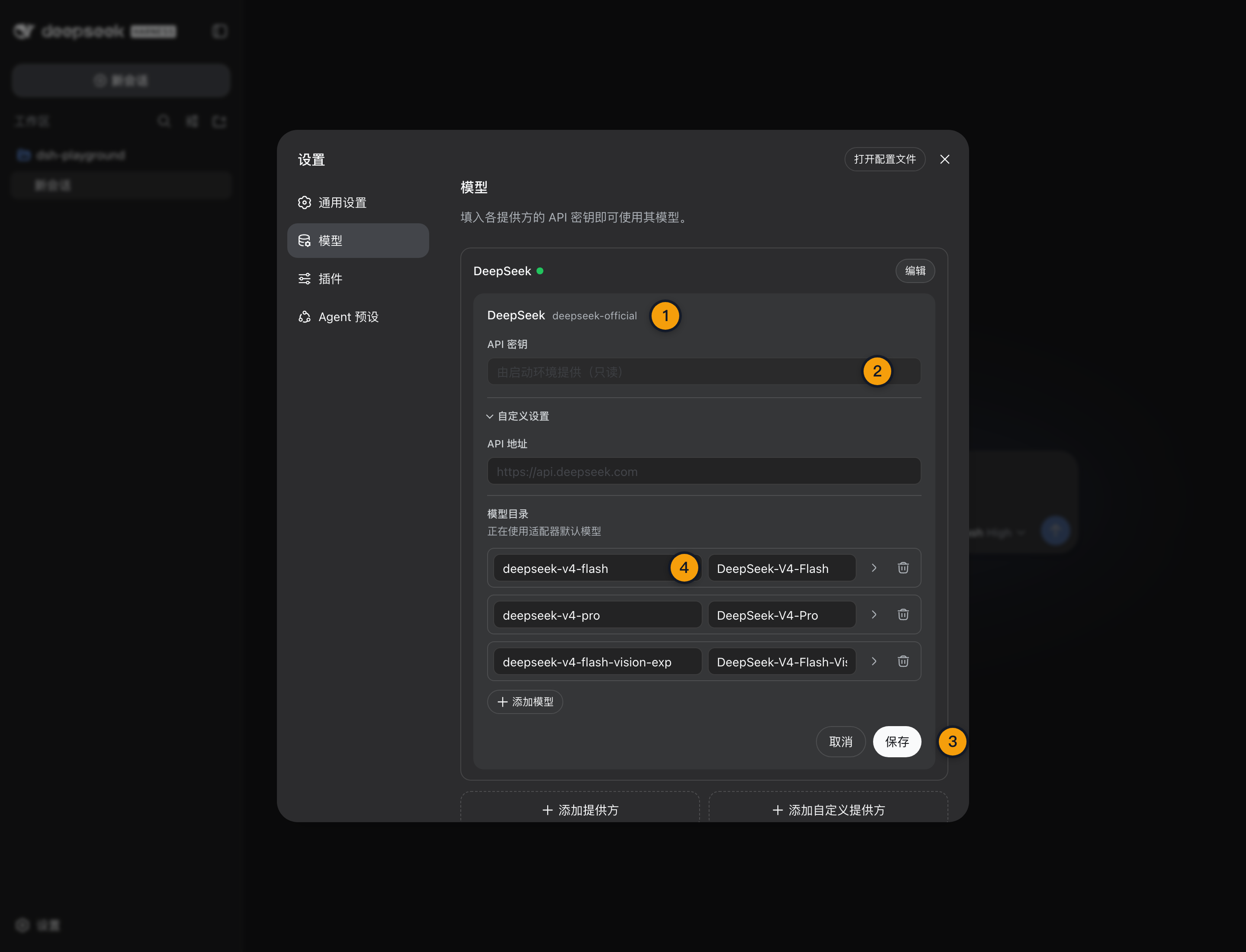Screen dimensions: 1246x952
Task: Delete the deepseek-v4-flash-vision-exp model row
Action: [902, 661]
